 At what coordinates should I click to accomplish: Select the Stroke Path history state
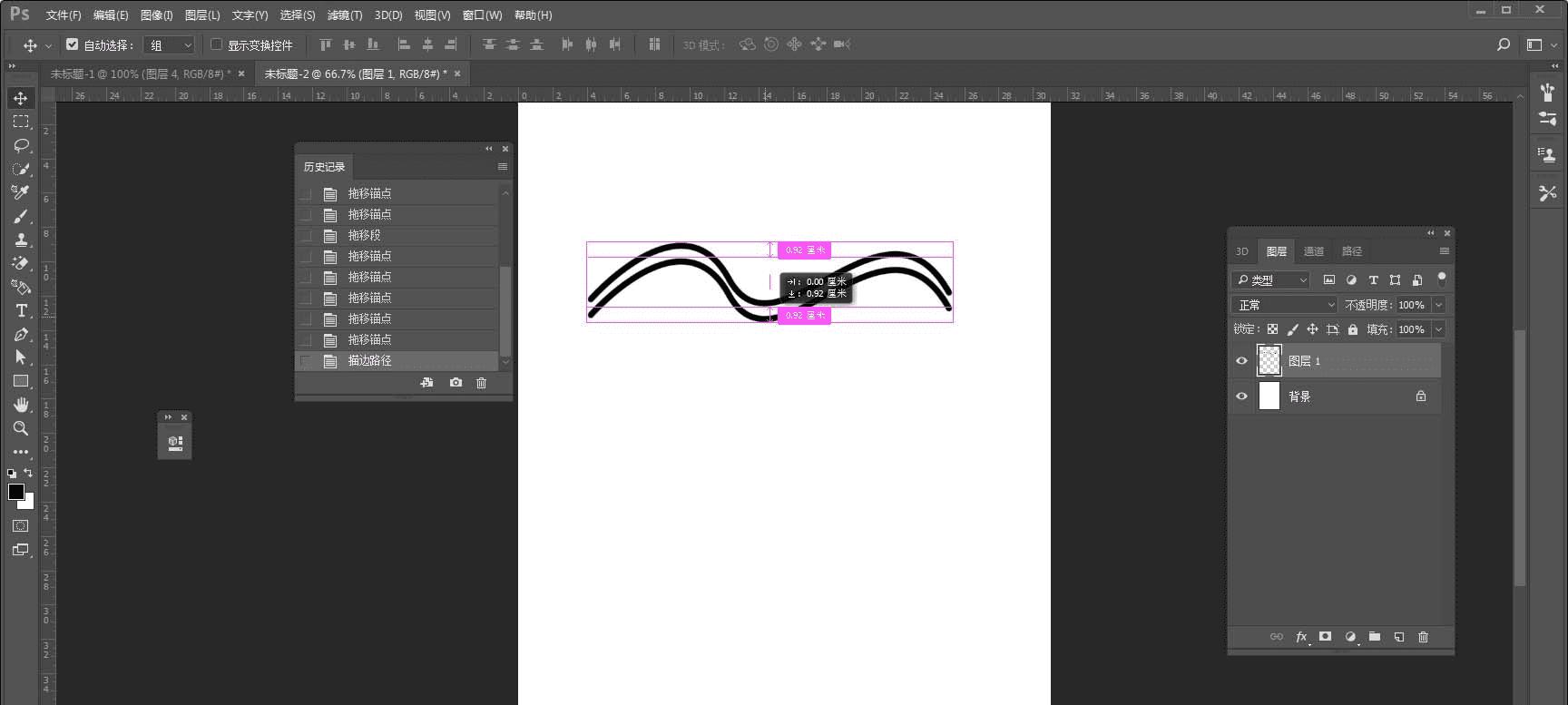[369, 360]
